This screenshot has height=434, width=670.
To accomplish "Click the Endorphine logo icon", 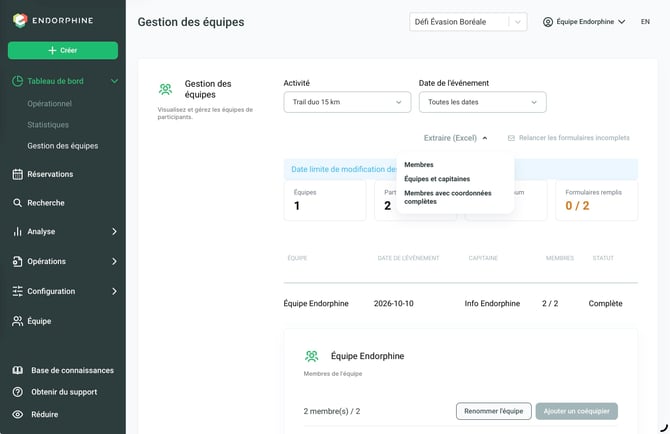I will point(20,20).
